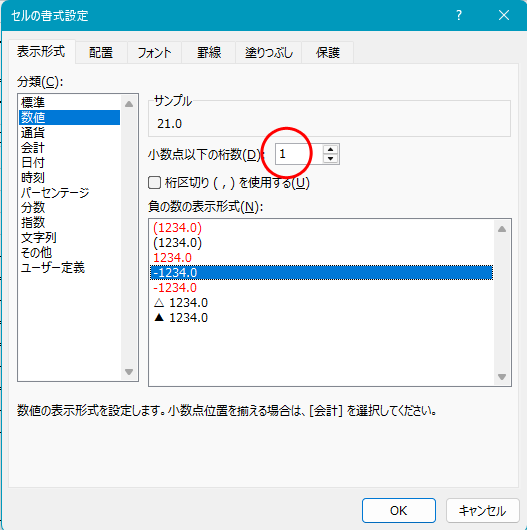Viewport: 527px width, 530px height.
Task: Click negative number list scroll up arrow
Action: click(502, 229)
